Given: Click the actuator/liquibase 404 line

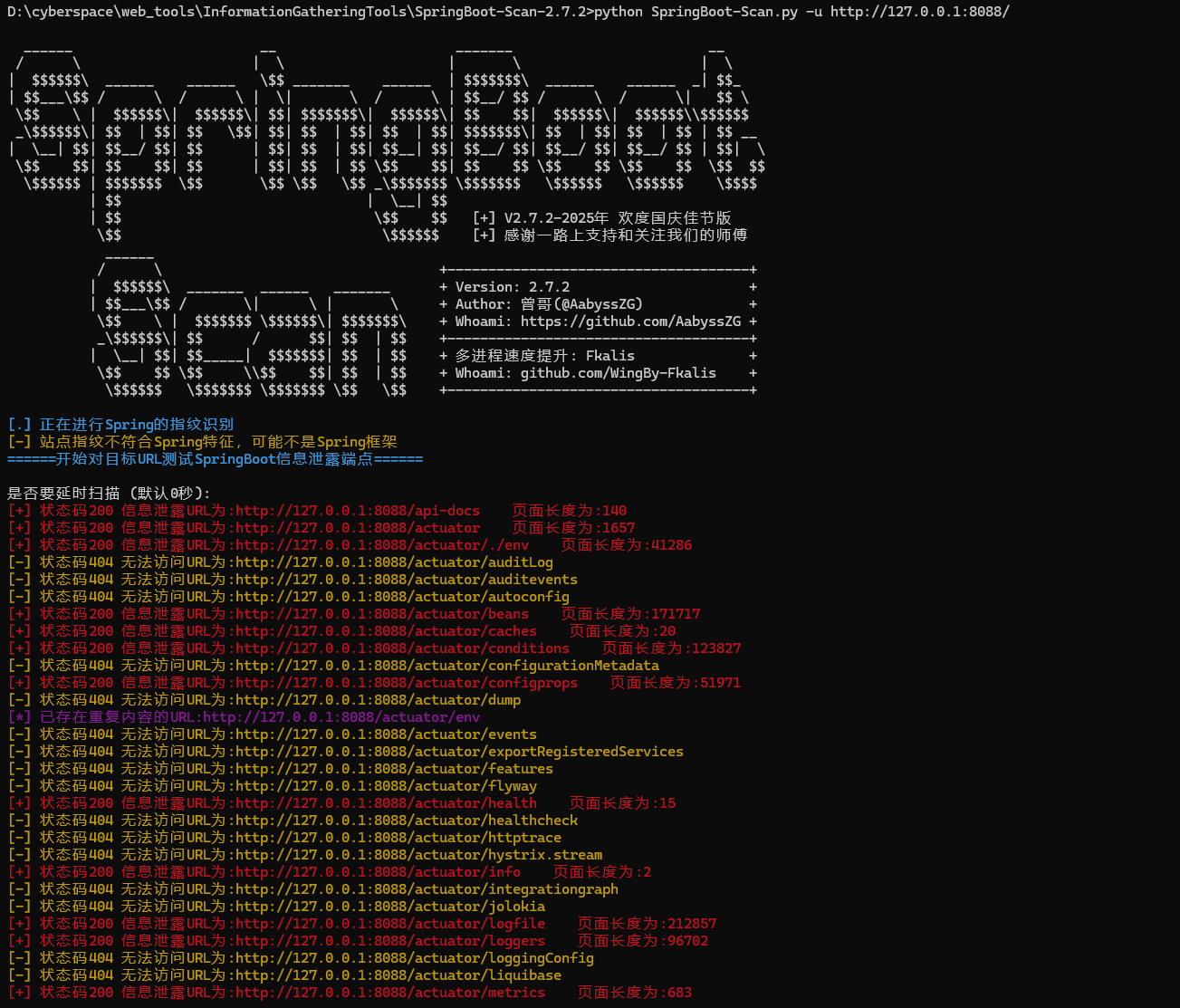Looking at the screenshot, I should coord(284,975).
